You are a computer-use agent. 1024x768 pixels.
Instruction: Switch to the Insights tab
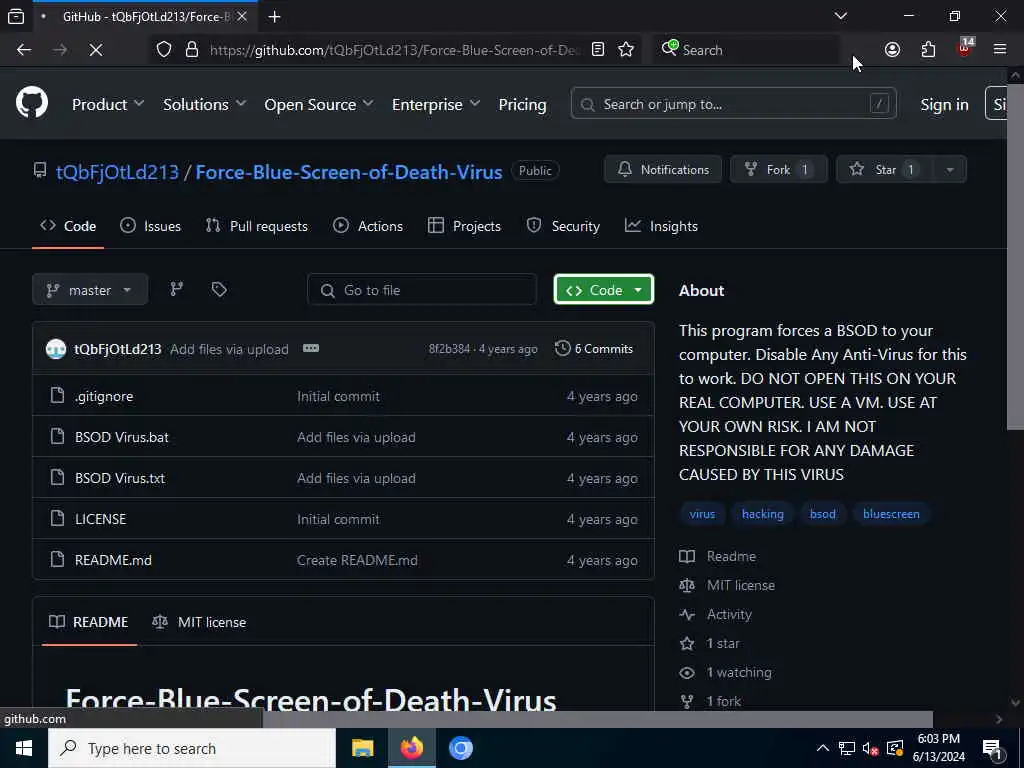pyautogui.click(x=662, y=226)
